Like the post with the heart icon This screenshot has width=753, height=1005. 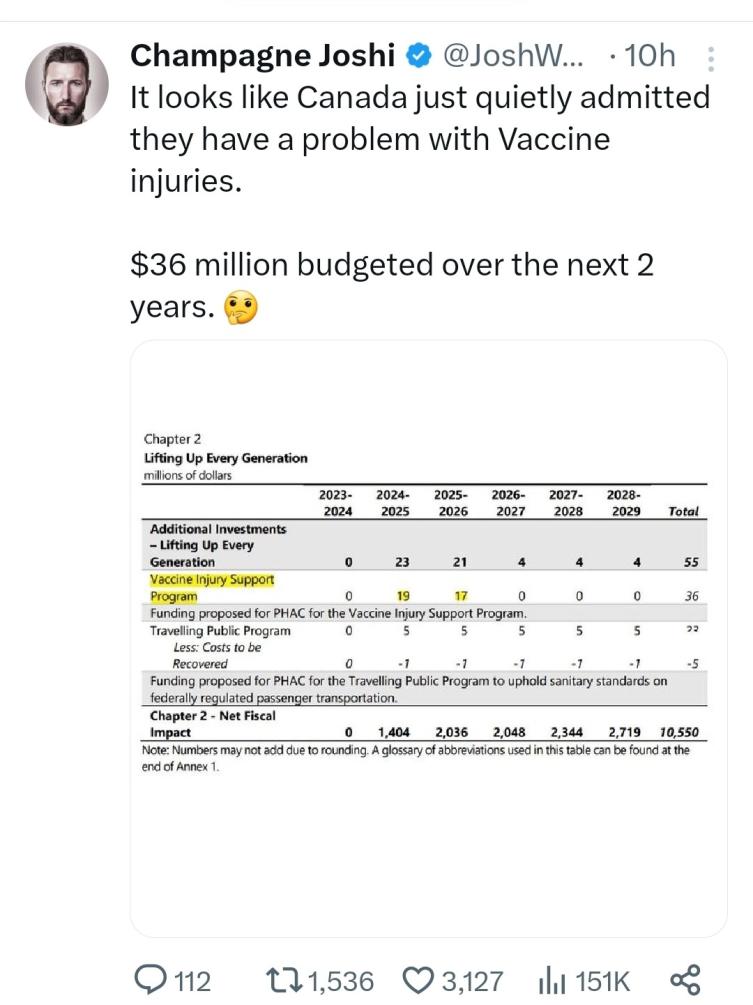pyautogui.click(x=421, y=979)
